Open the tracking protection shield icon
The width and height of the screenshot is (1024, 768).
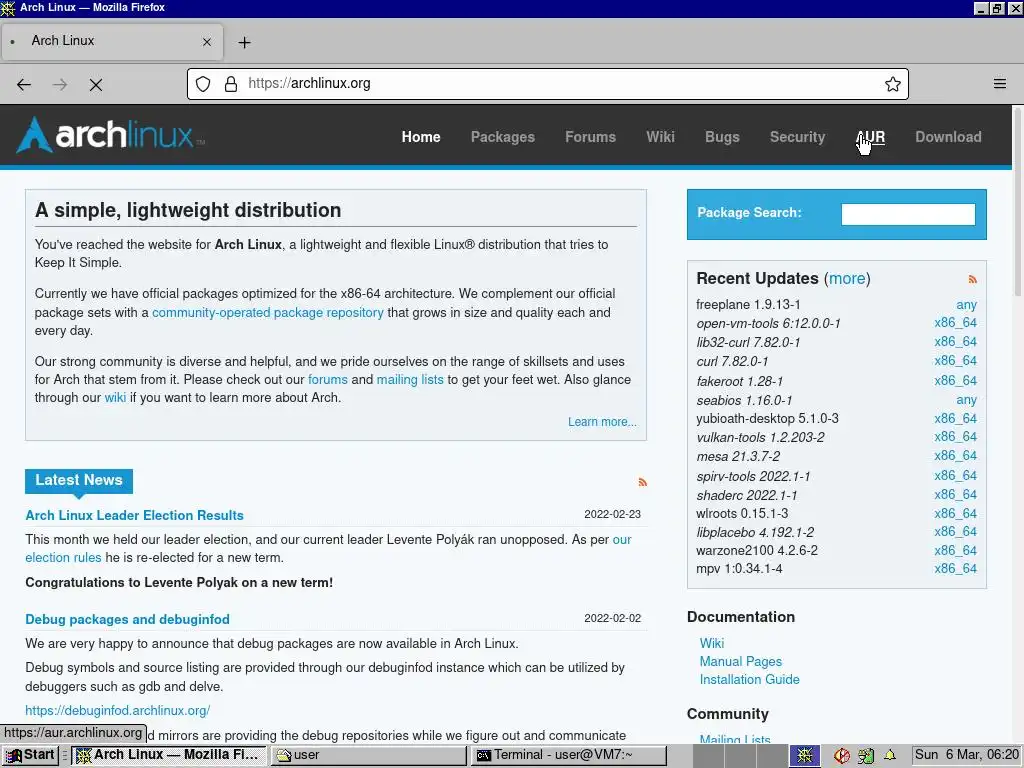tap(203, 84)
